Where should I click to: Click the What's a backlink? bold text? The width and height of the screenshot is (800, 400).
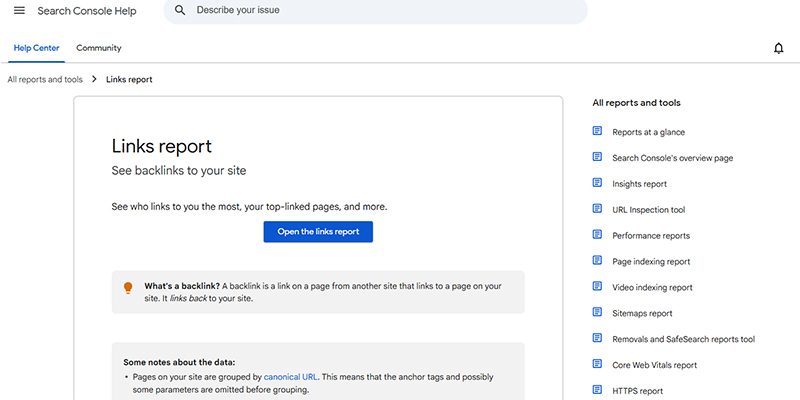[x=182, y=286]
